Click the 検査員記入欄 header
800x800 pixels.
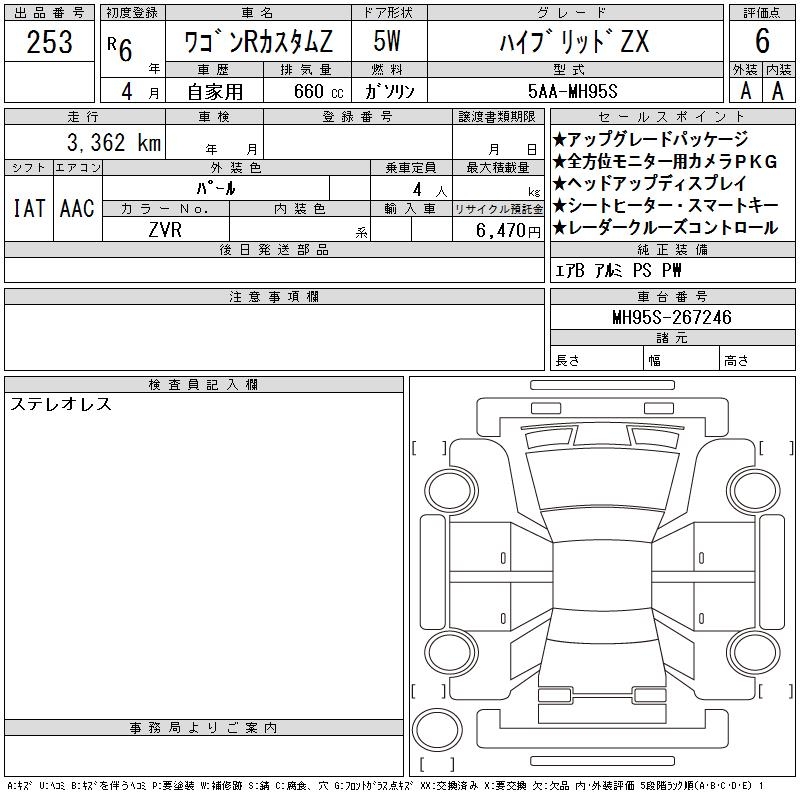point(204,384)
